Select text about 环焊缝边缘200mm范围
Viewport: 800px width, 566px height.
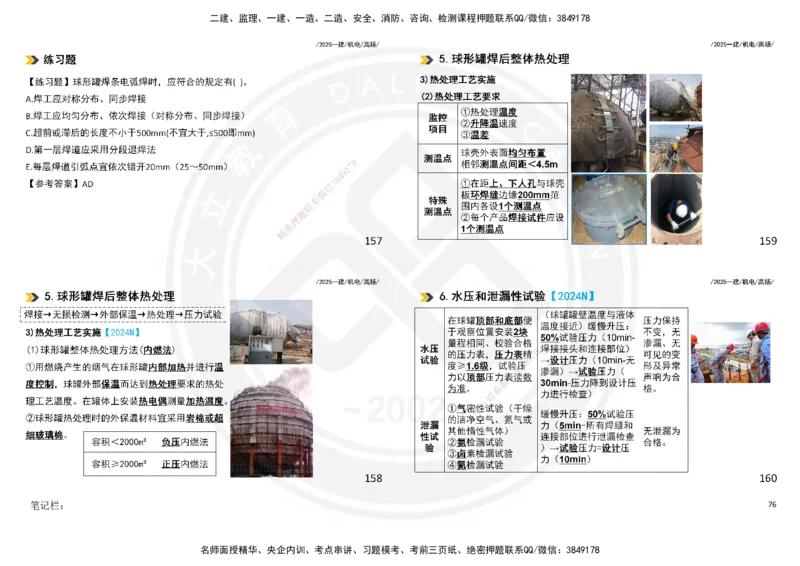pos(512,194)
